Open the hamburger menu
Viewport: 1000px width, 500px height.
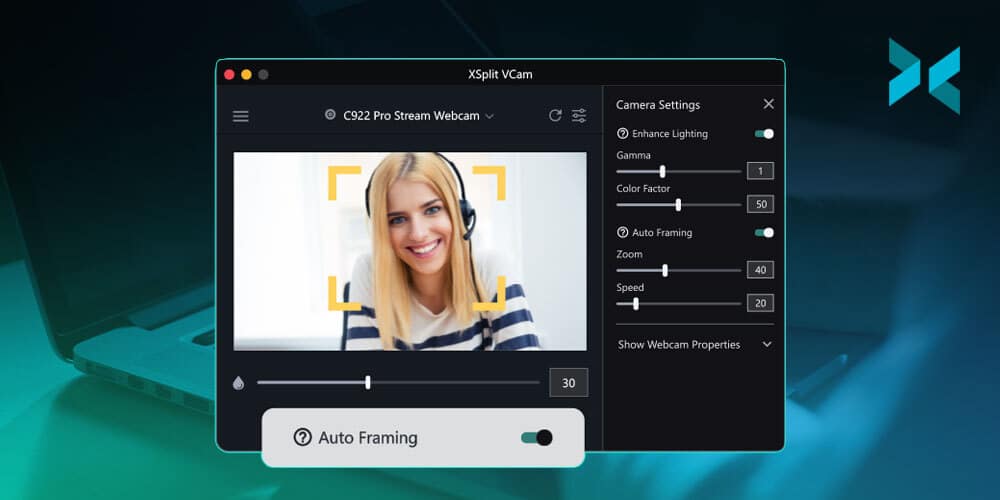[x=241, y=116]
